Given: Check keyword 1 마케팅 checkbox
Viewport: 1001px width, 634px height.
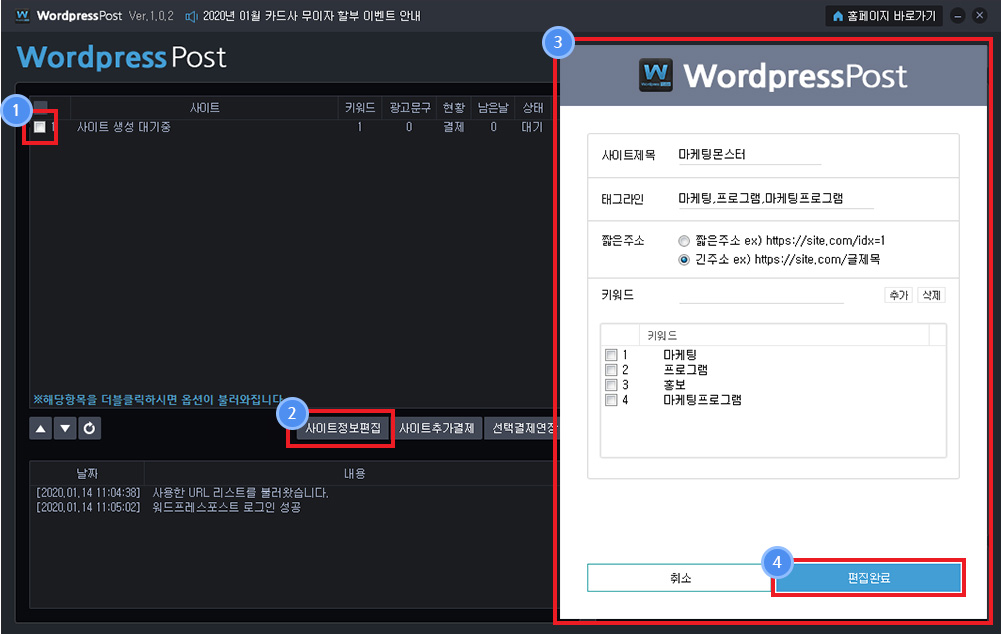Looking at the screenshot, I should [x=611, y=355].
